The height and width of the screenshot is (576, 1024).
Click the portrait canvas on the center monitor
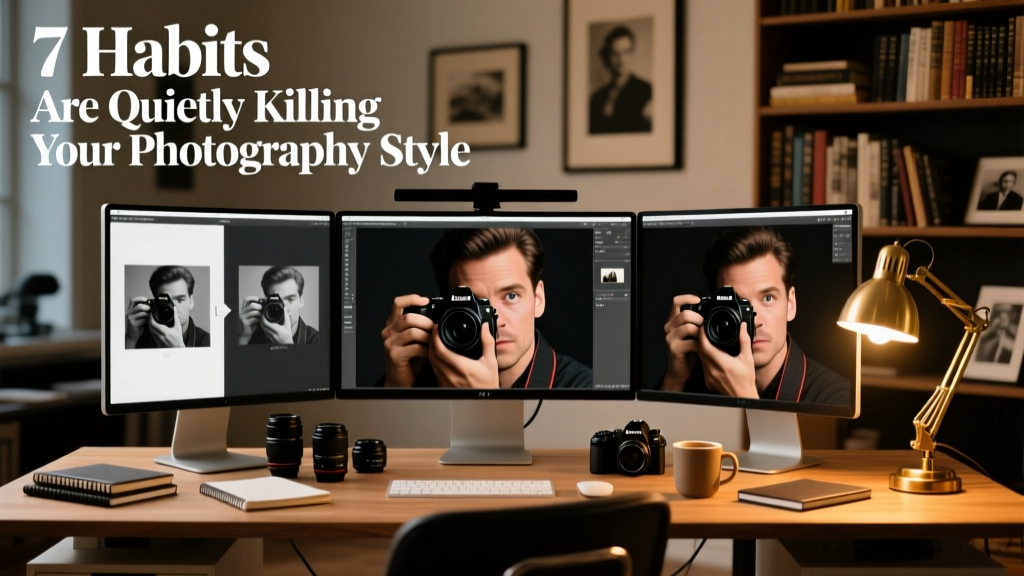click(475, 308)
